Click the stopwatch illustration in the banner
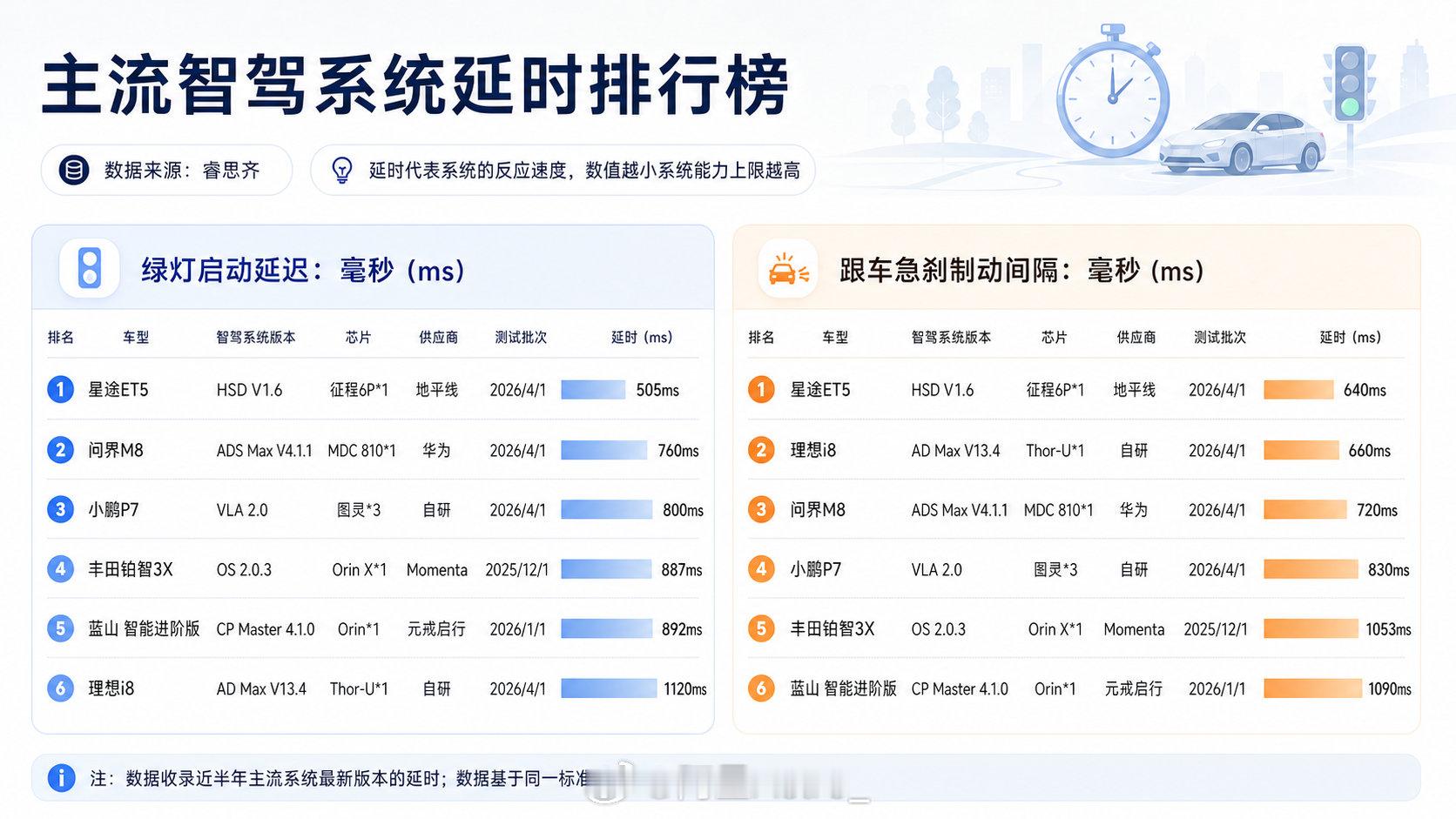The image size is (1456, 819). coord(1113,91)
